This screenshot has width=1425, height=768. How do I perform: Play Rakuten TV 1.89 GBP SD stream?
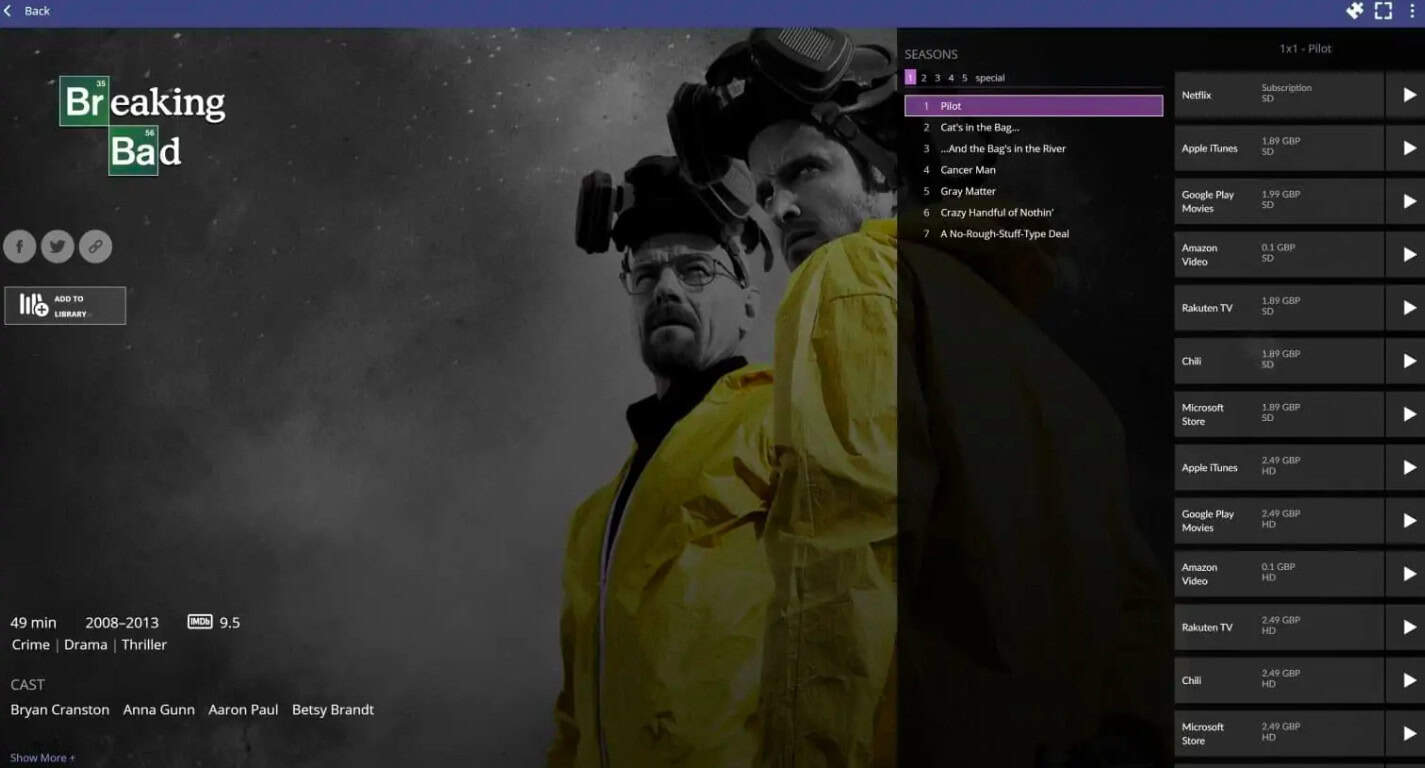[1410, 308]
